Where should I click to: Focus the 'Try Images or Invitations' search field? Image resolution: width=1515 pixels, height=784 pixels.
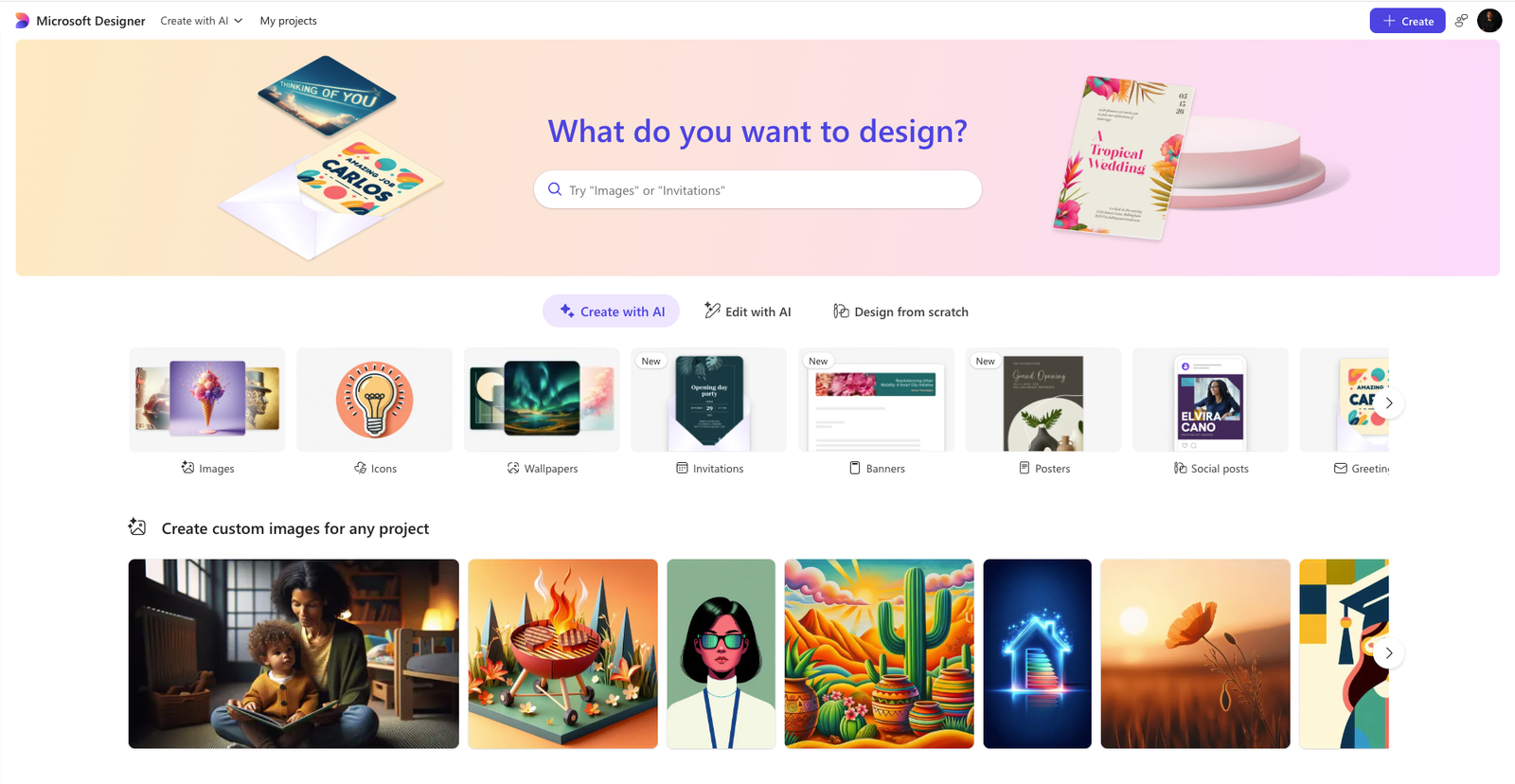pyautogui.click(x=757, y=189)
